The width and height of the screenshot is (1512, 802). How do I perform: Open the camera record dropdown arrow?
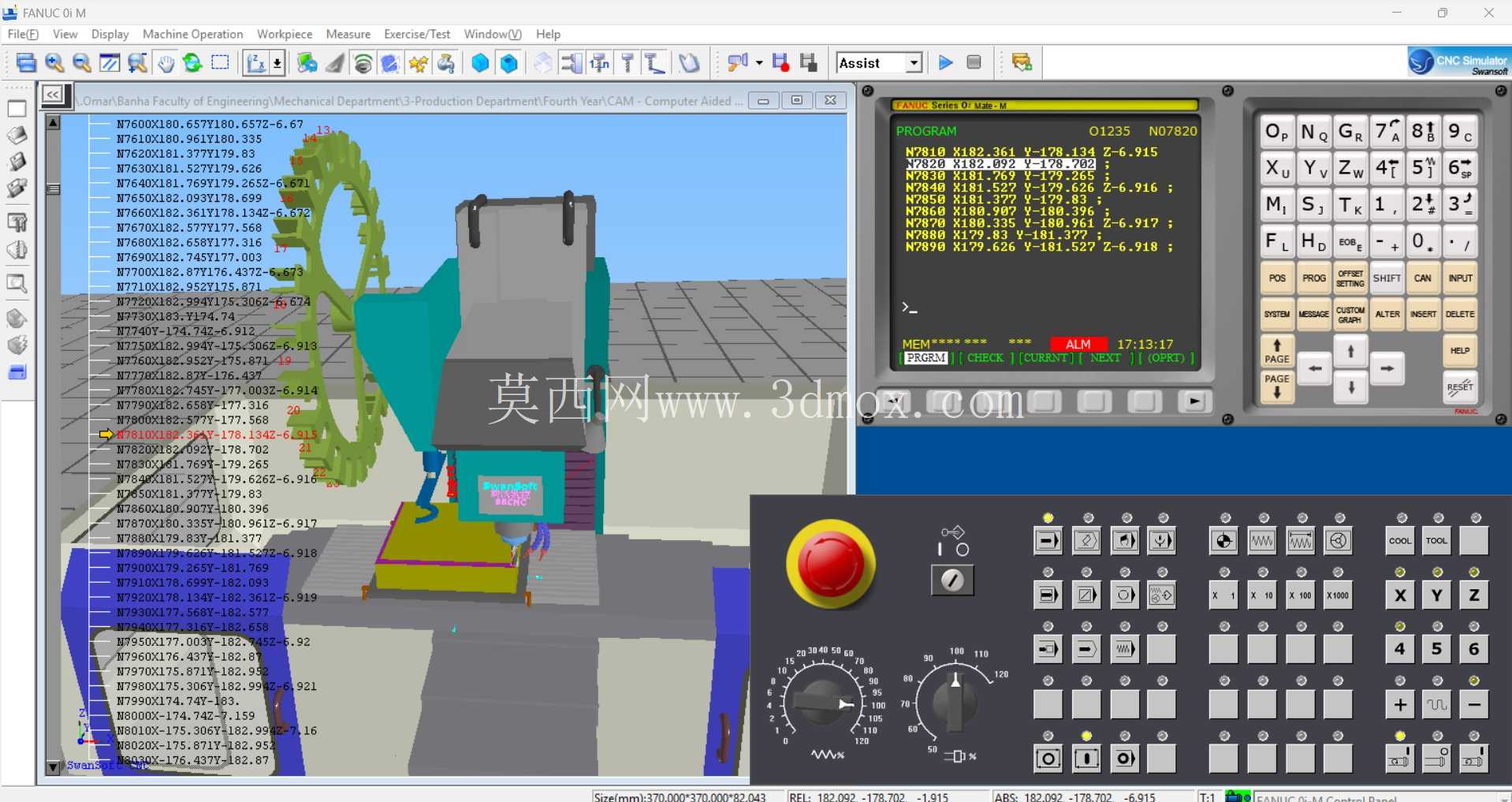758,63
